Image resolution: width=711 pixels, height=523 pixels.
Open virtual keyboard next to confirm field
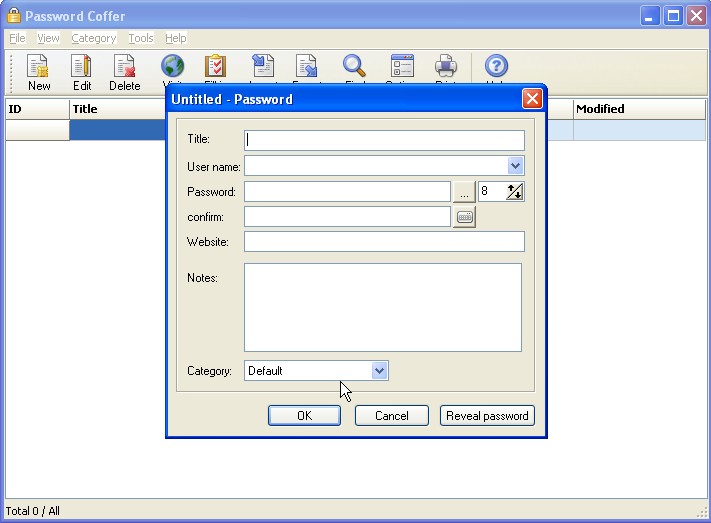click(464, 217)
